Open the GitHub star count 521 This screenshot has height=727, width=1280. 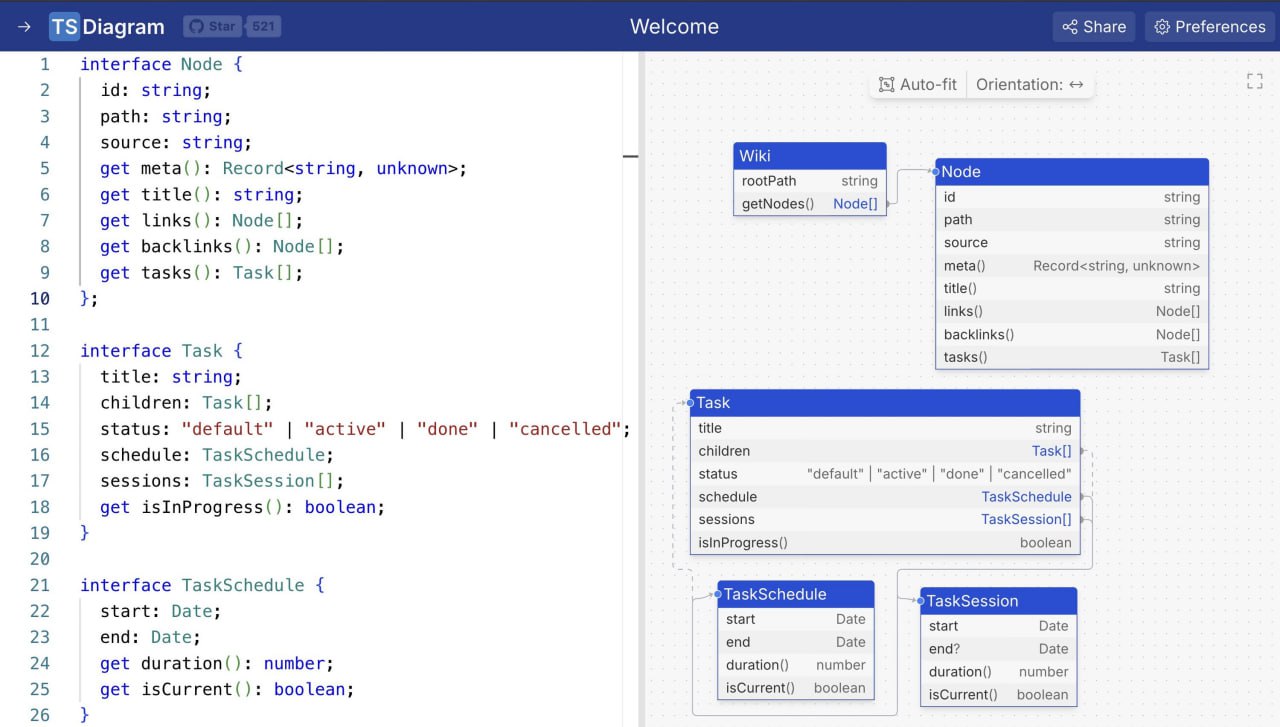[x=263, y=27]
